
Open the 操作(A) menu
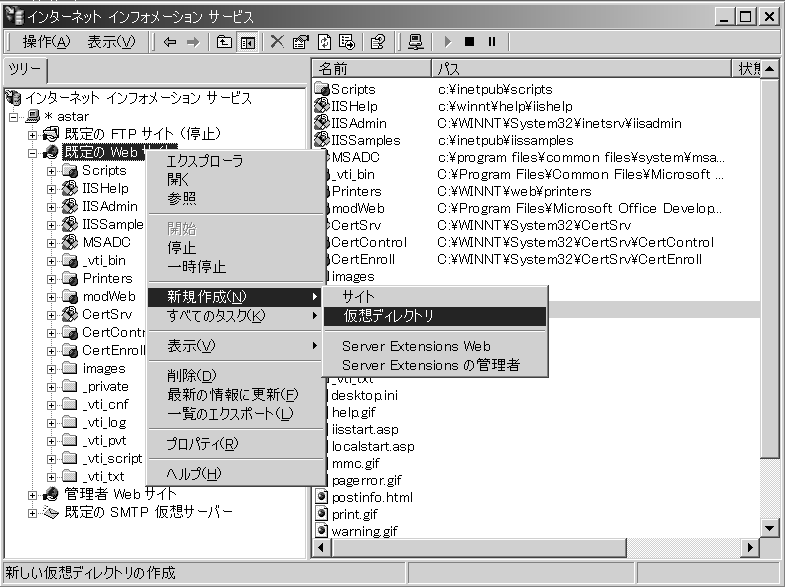click(46, 42)
